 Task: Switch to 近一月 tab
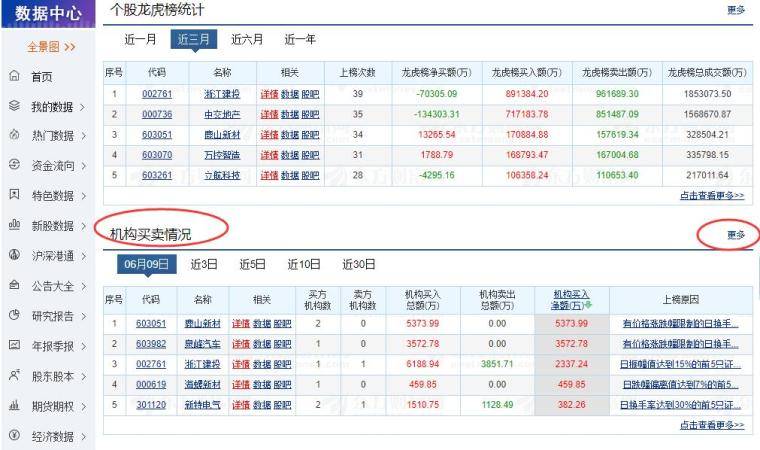(141, 39)
